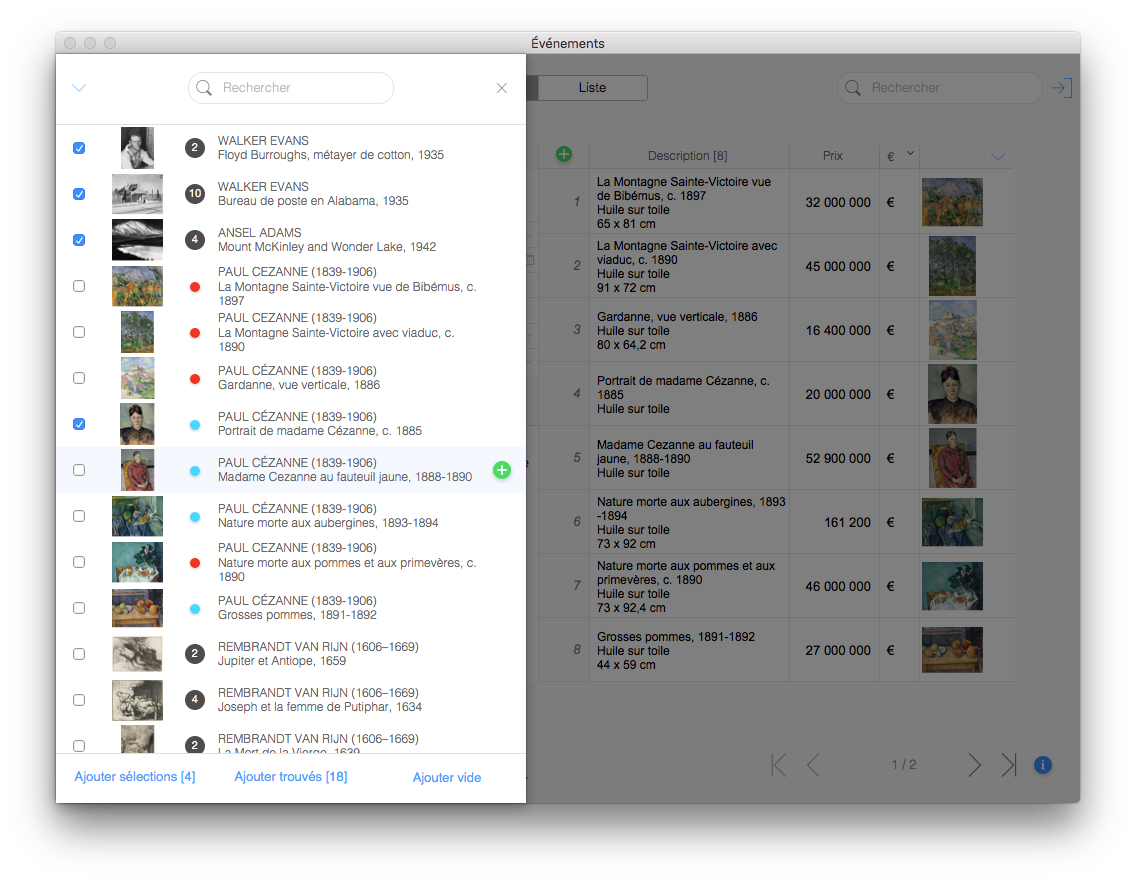Go to first page arrow
Image resolution: width=1136 pixels, height=883 pixels.
778,765
